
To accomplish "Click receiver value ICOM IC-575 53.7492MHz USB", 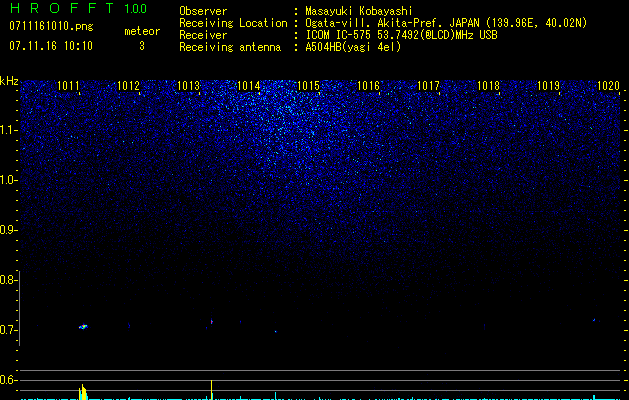I will click(401, 35).
